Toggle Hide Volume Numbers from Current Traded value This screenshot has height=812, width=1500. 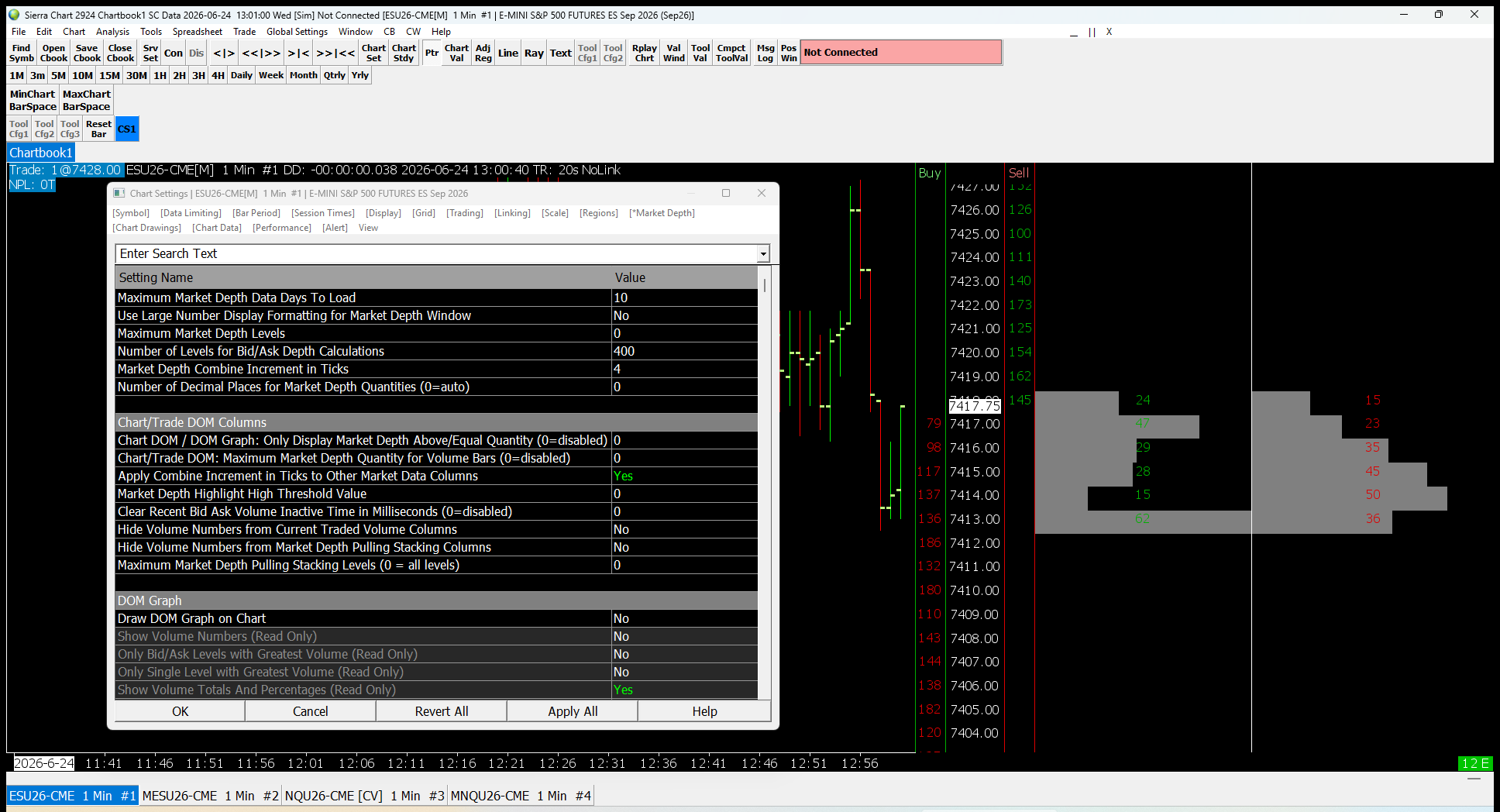tap(685, 529)
